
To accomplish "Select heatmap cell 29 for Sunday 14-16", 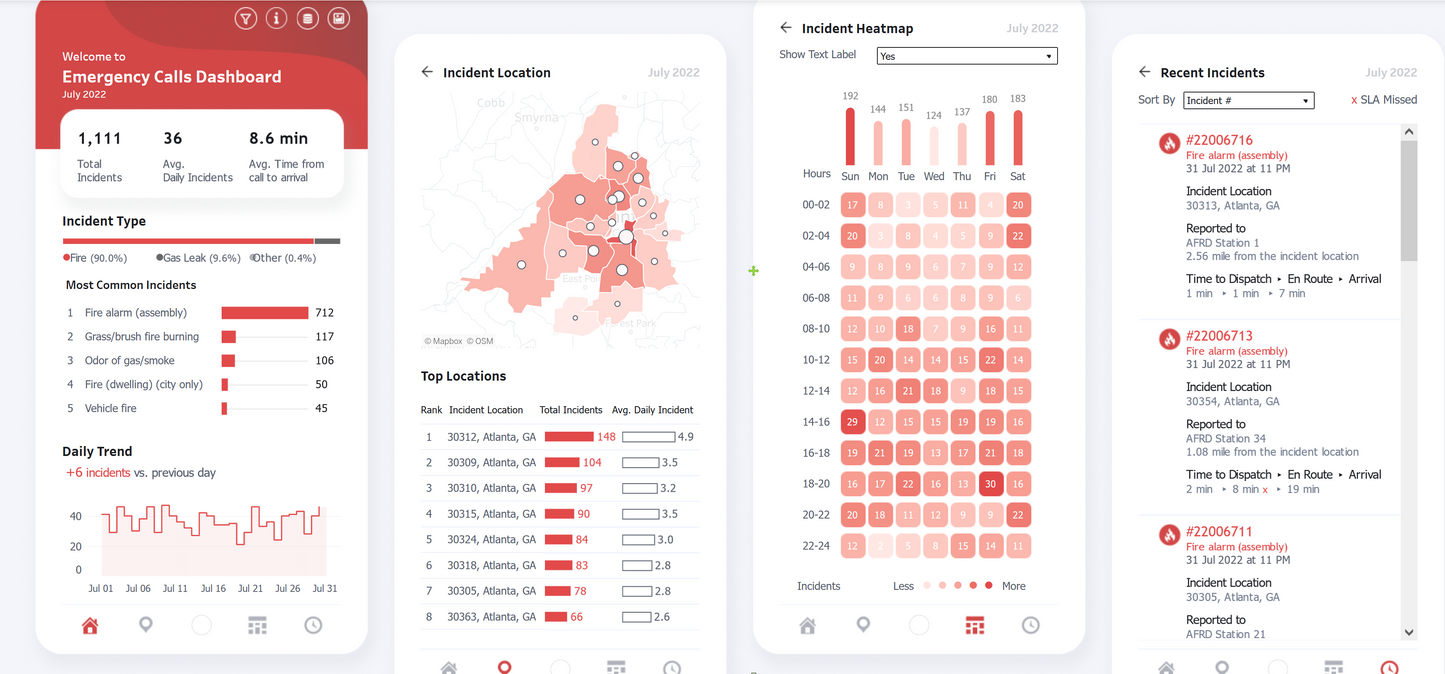I will 852,422.
